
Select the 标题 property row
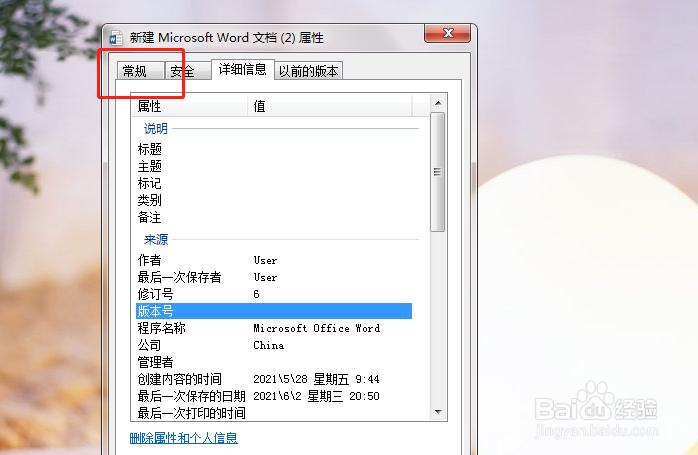[x=274, y=149]
